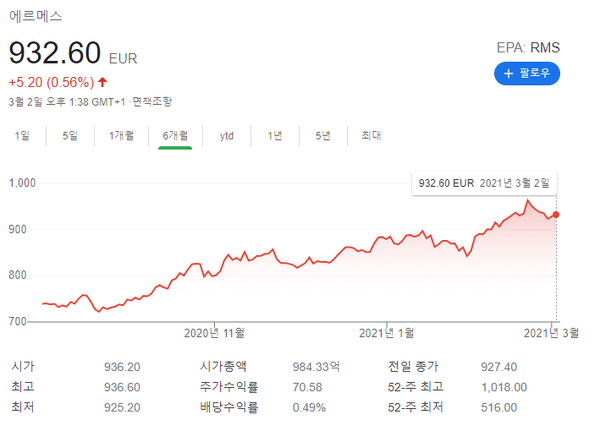Image resolution: width=600 pixels, height=431 pixels.
Task: Click the 배당수익률 label
Action: [229, 407]
